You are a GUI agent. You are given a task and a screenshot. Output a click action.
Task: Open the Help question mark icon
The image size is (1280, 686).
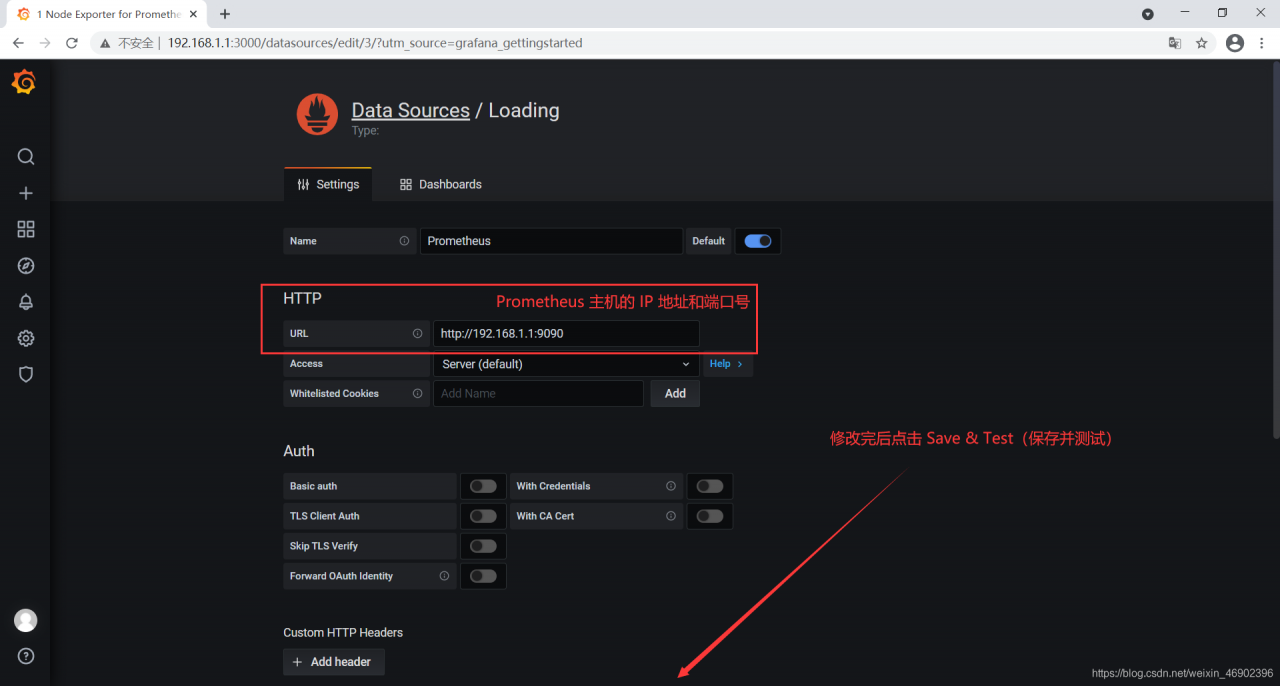click(x=26, y=656)
